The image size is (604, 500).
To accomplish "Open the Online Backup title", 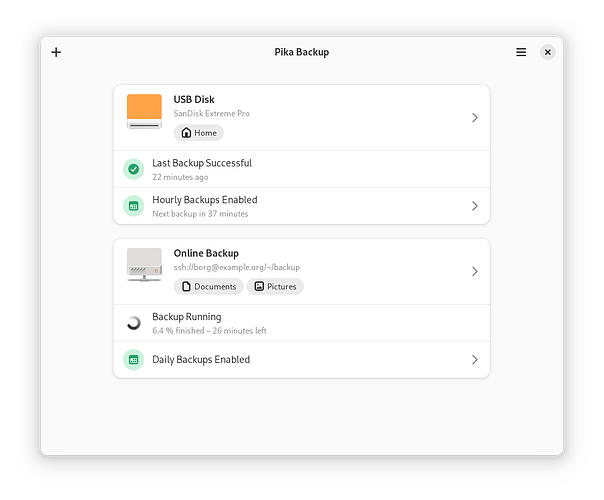I will [206, 254].
